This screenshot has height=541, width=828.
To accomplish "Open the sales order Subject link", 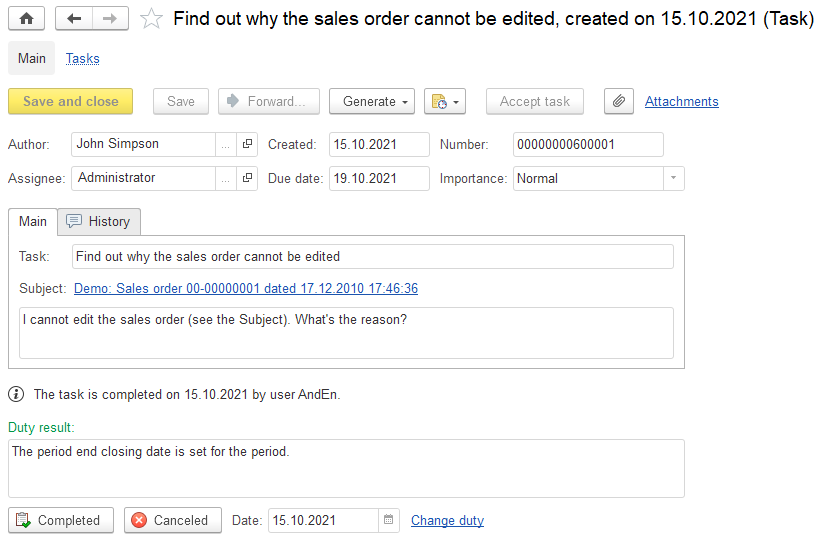I will [x=246, y=288].
